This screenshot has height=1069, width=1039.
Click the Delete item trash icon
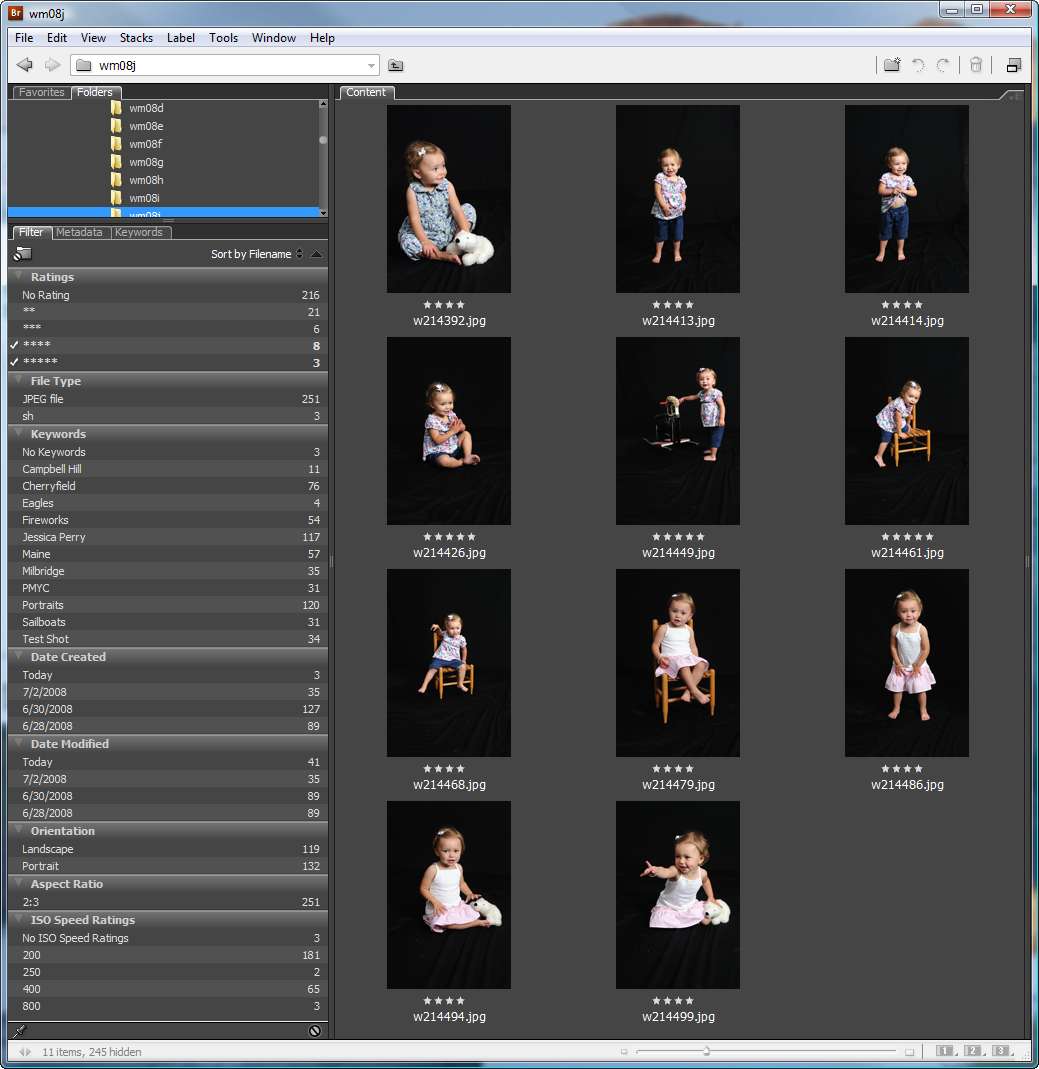pos(976,65)
